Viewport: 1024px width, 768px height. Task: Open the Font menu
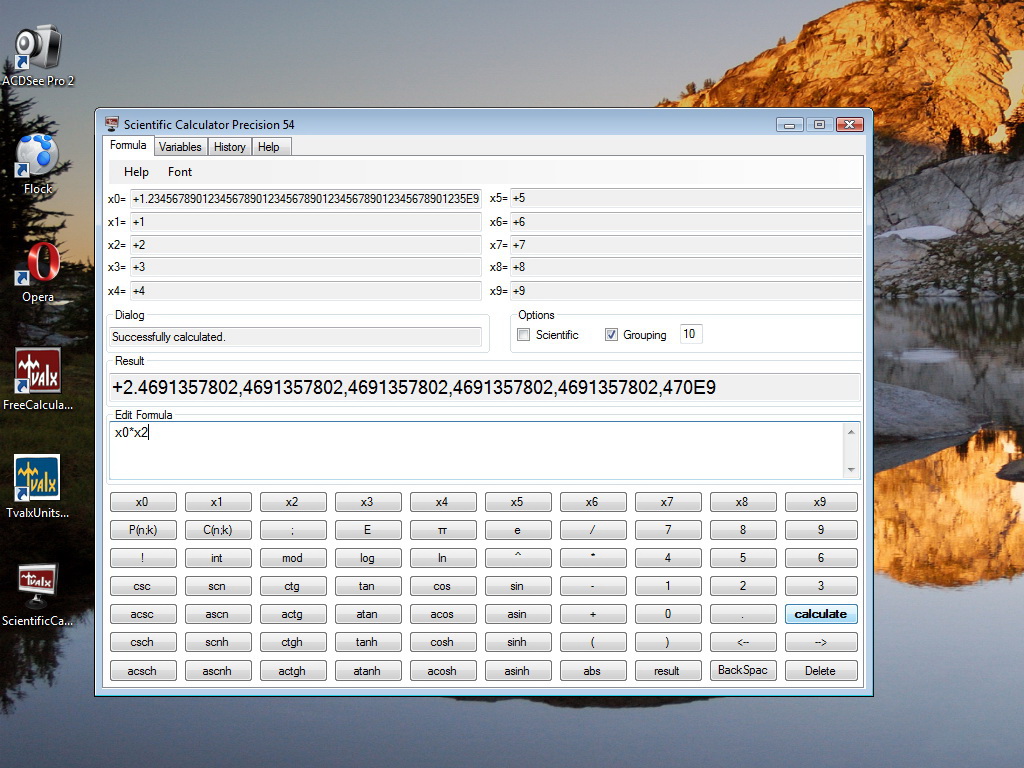point(180,172)
